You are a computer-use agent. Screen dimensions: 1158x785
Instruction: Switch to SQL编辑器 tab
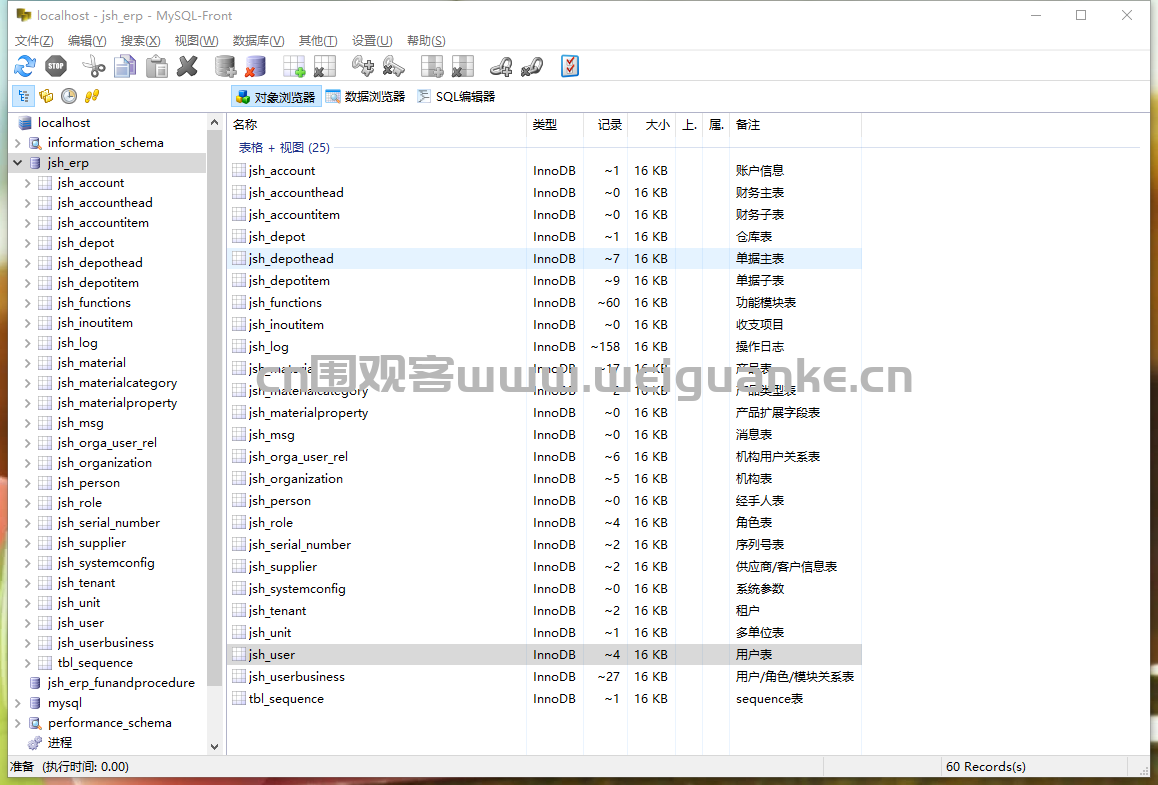click(456, 97)
